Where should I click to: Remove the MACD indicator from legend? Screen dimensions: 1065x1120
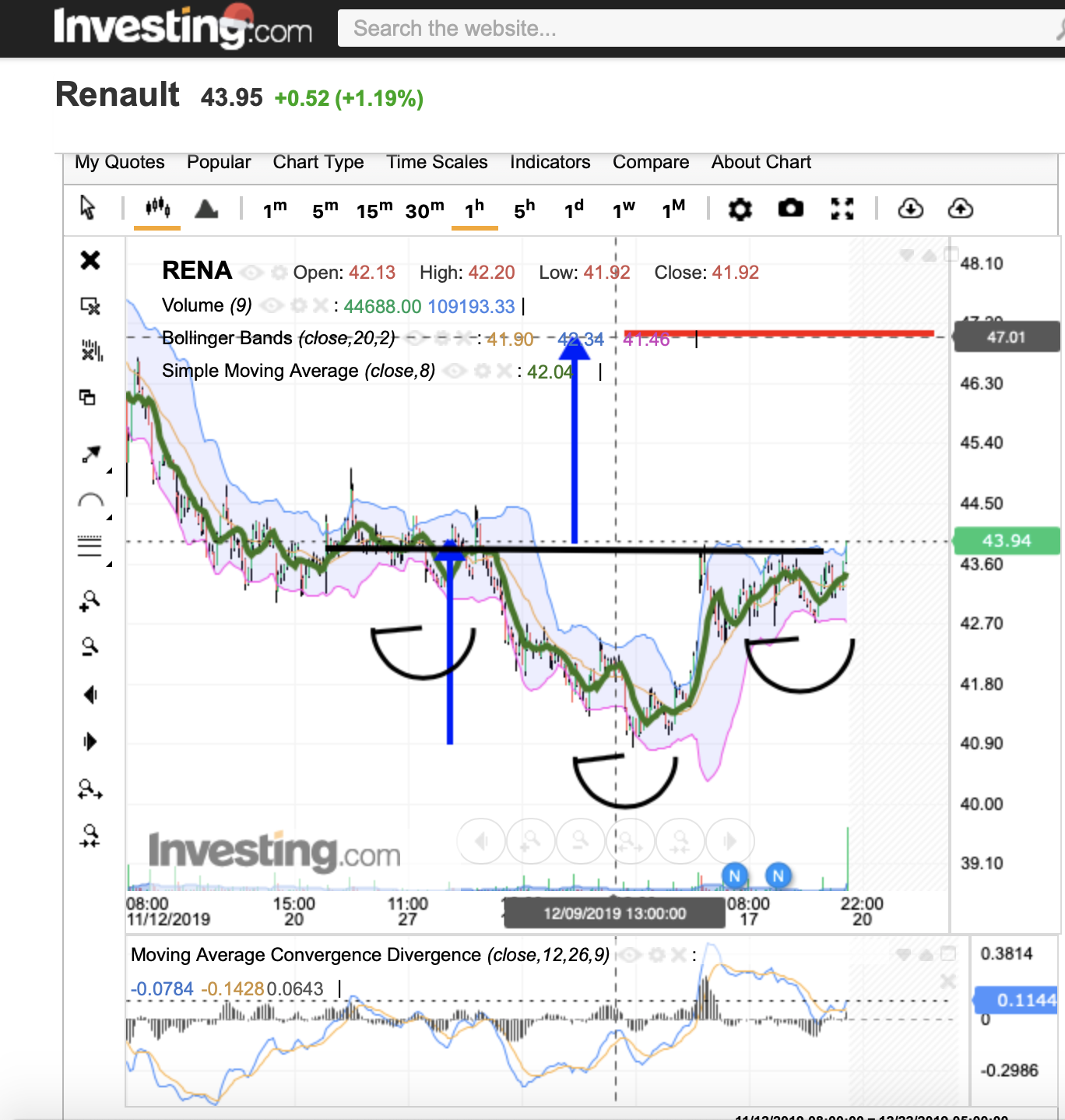[679, 955]
